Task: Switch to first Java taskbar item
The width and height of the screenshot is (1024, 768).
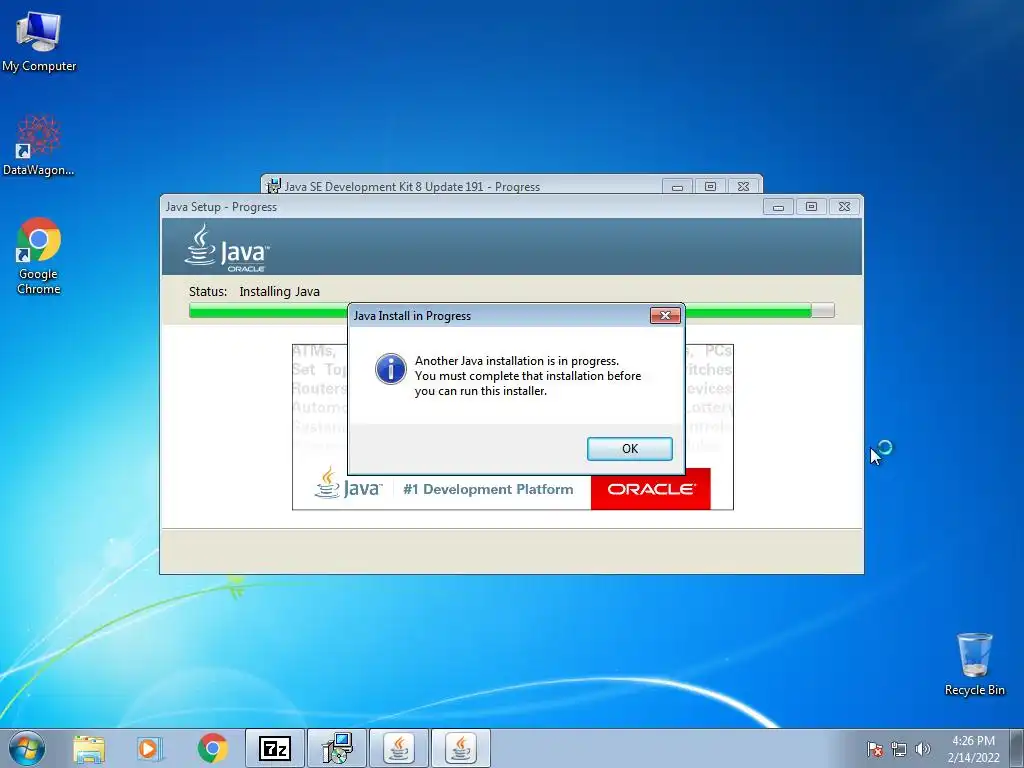Action: 399,748
